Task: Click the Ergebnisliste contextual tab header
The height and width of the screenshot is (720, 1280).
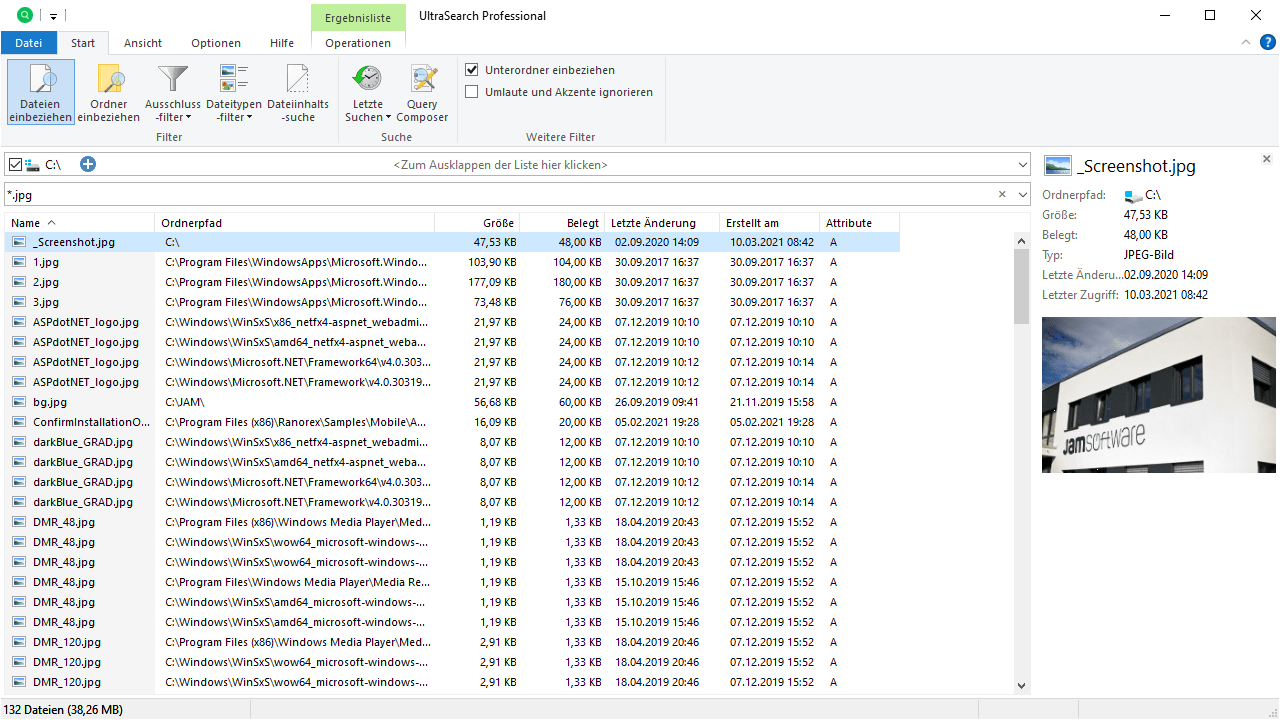Action: 358,17
